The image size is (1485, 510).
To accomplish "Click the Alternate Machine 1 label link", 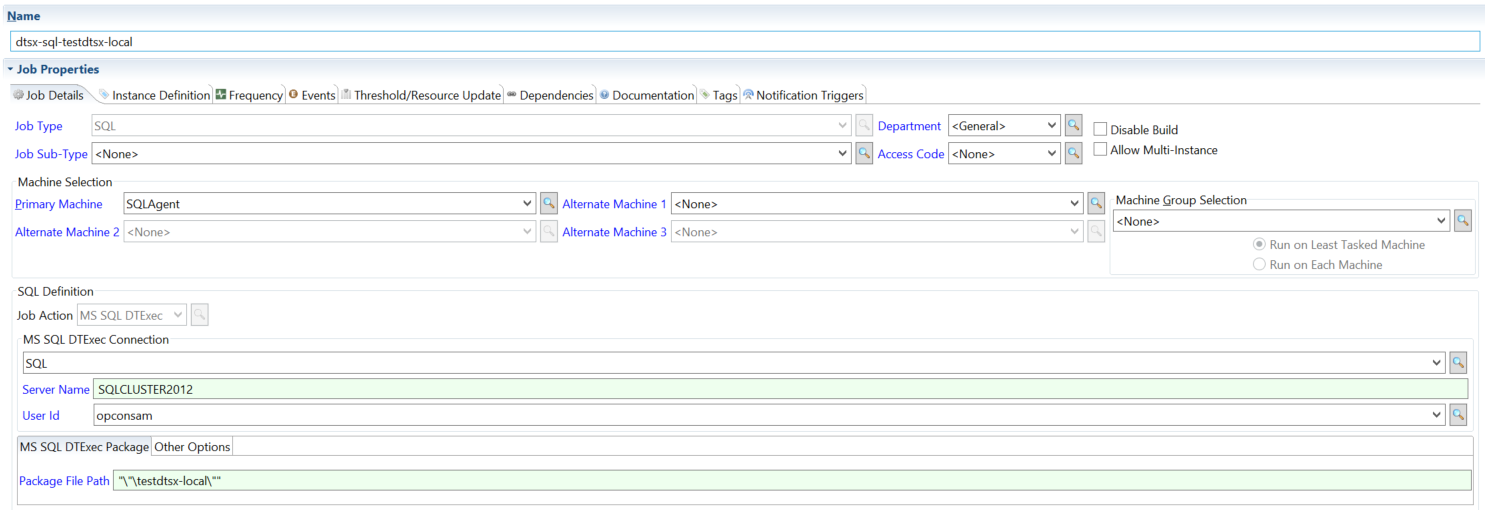I will tap(615, 204).
